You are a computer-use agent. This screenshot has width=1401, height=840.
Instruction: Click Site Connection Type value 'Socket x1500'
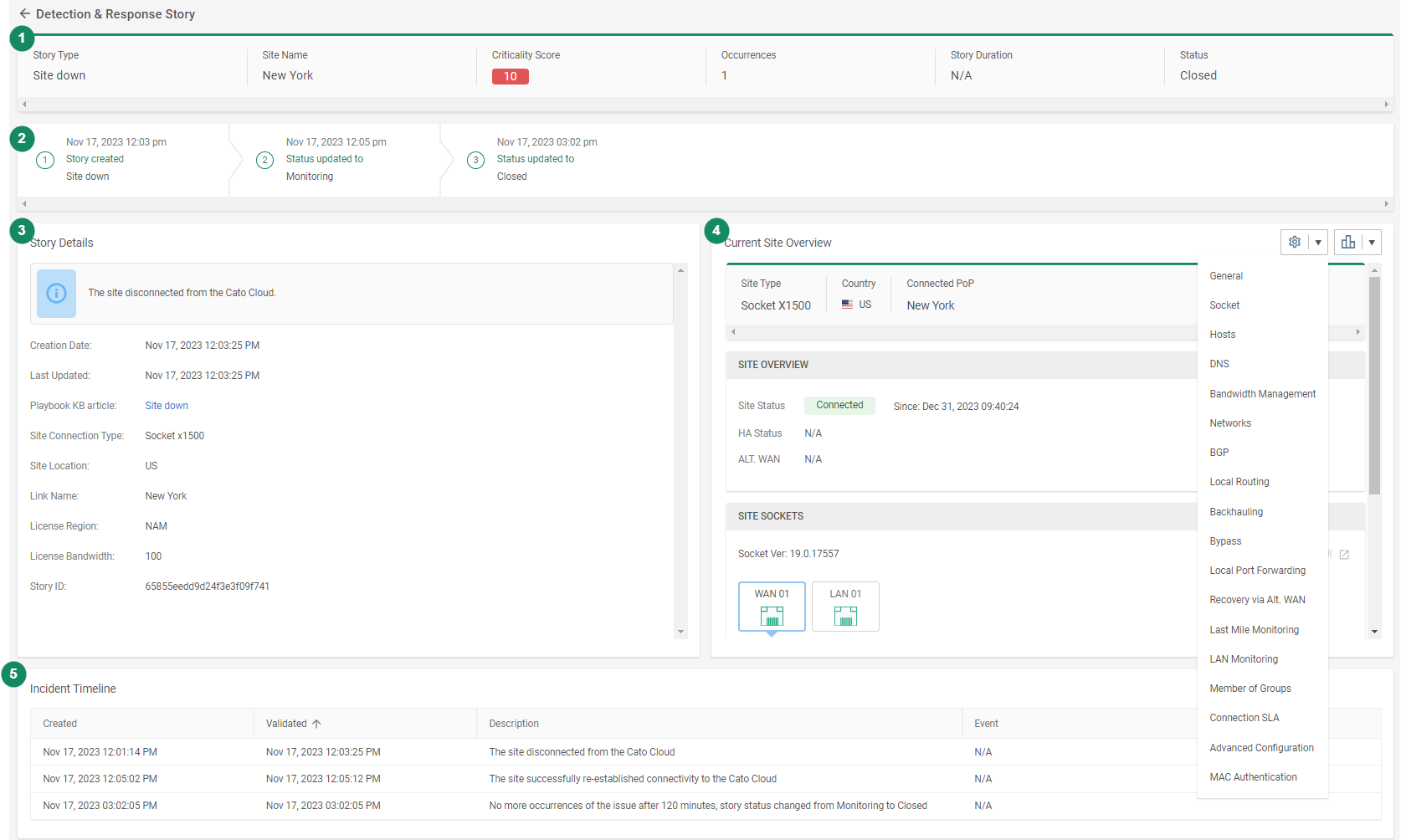[x=175, y=436]
